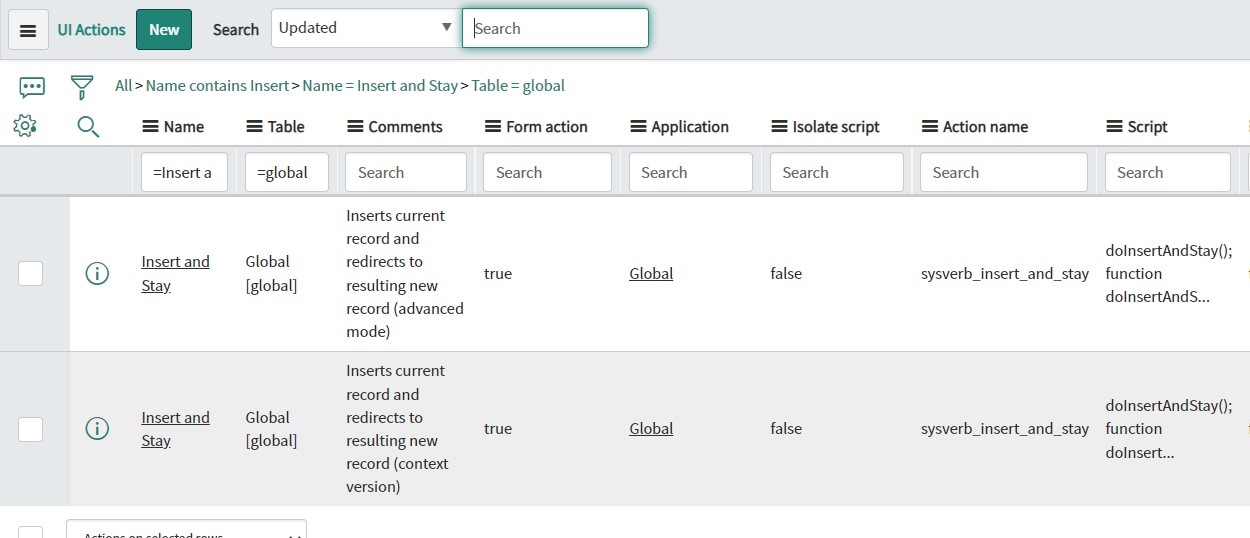
Task: Click script cell ending doInsert...
Action: click(x=1169, y=428)
